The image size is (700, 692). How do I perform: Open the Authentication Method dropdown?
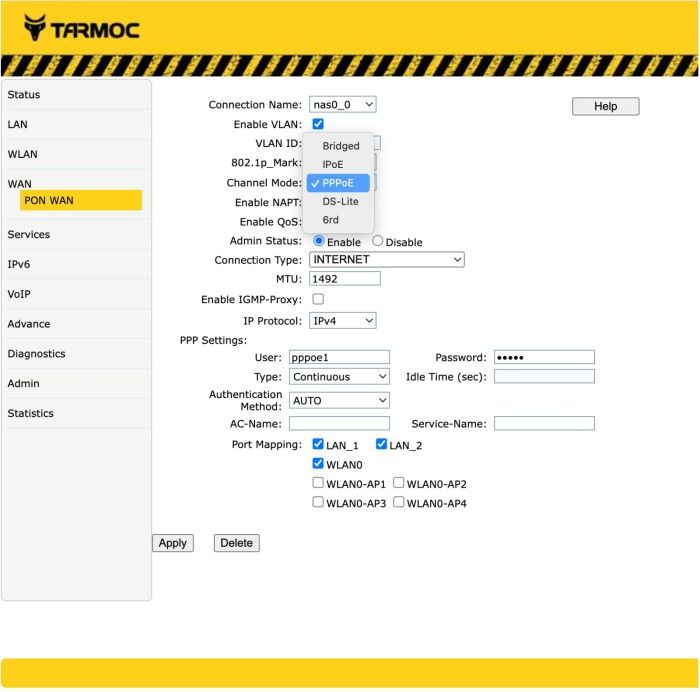tap(339, 400)
